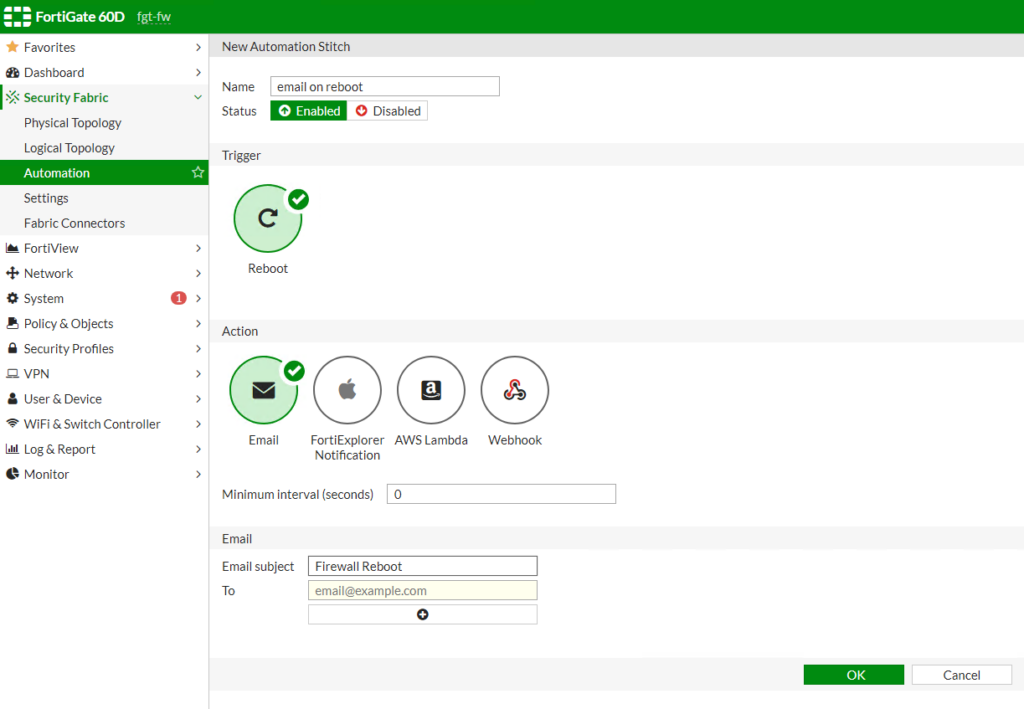Click the Automation favorite star icon

198,173
